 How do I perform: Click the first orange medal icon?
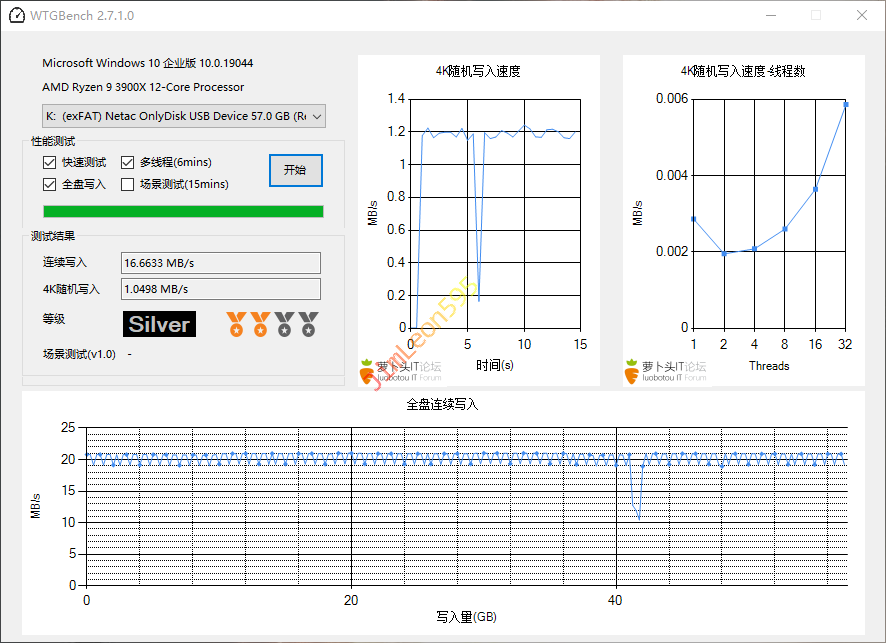click(x=236, y=324)
